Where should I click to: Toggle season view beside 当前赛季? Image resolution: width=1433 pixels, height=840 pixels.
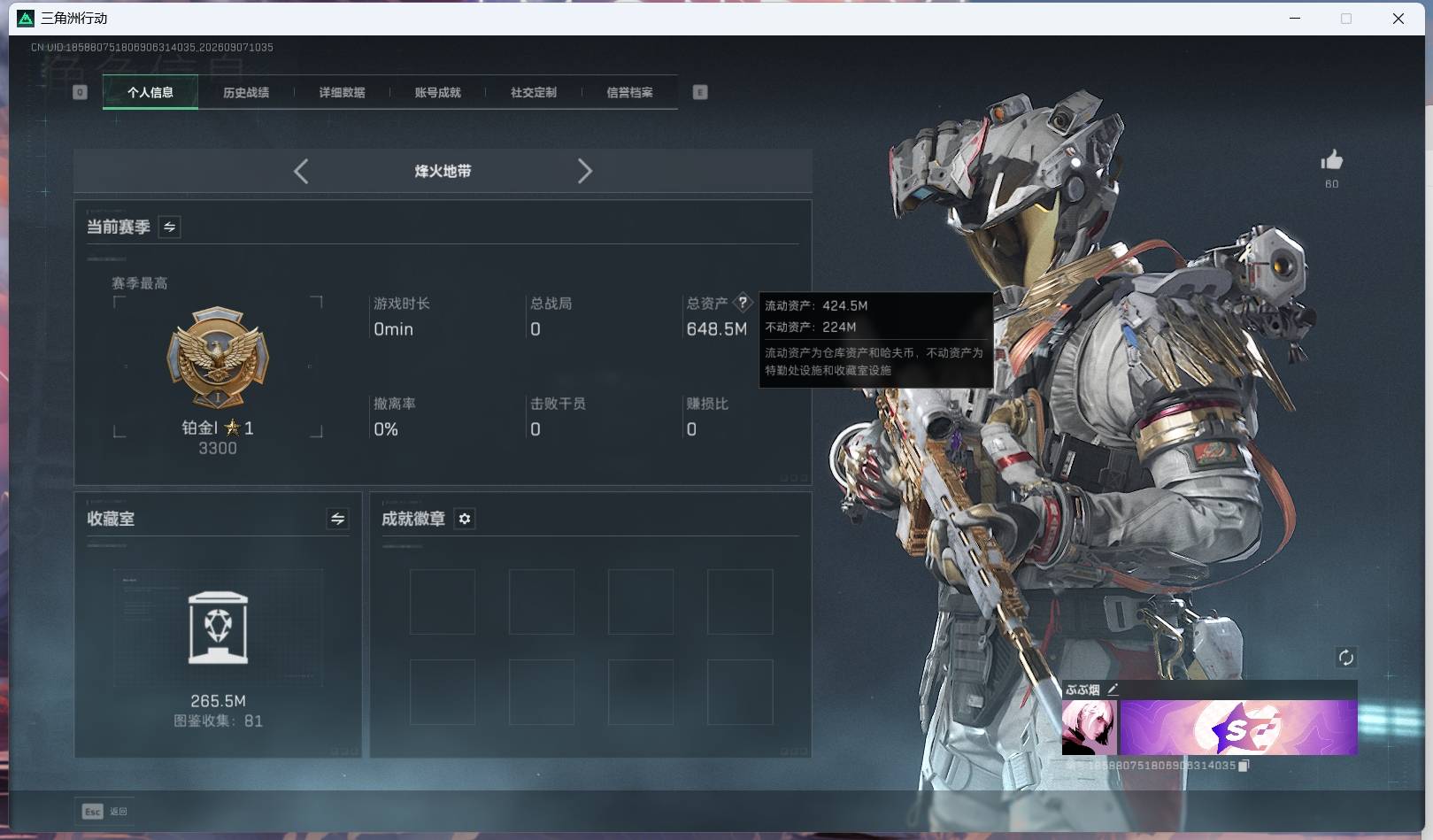tap(169, 227)
